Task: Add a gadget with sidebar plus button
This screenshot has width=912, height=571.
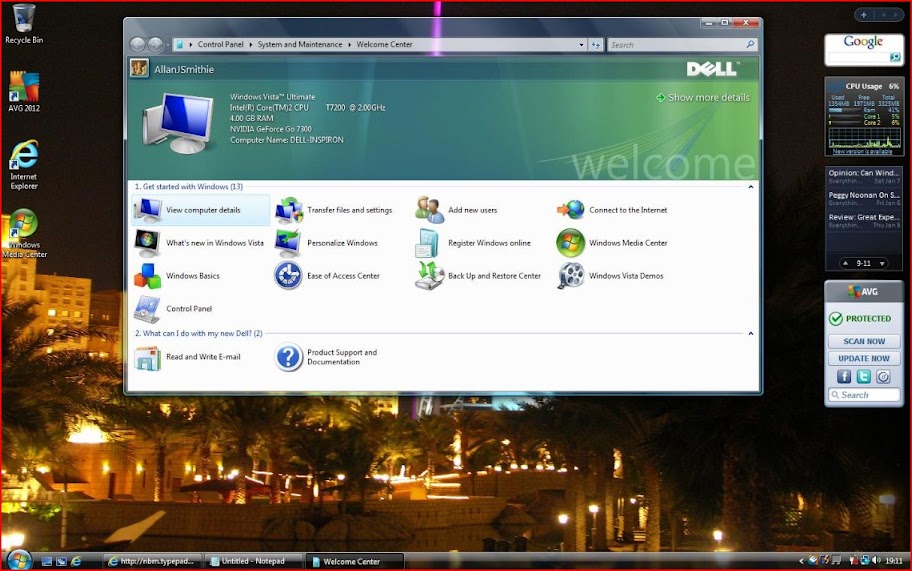Action: (x=864, y=15)
